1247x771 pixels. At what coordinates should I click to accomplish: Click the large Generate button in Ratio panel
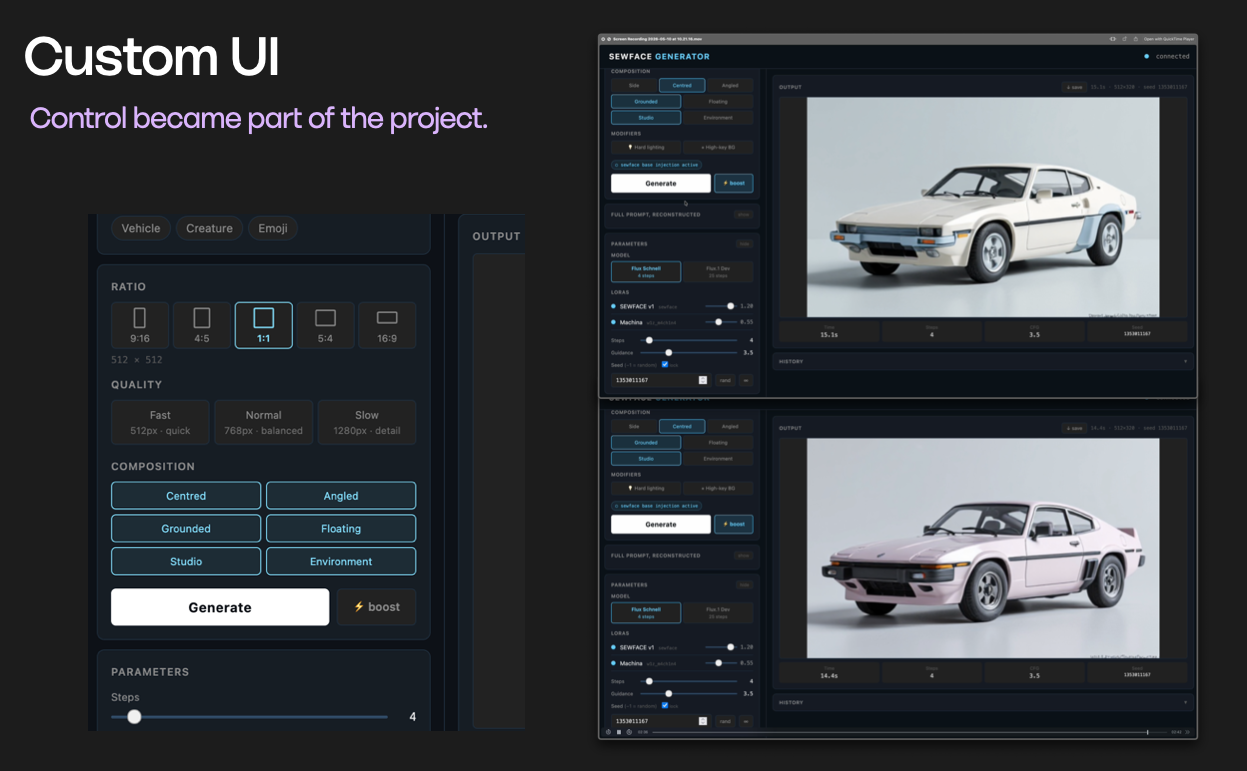point(220,607)
